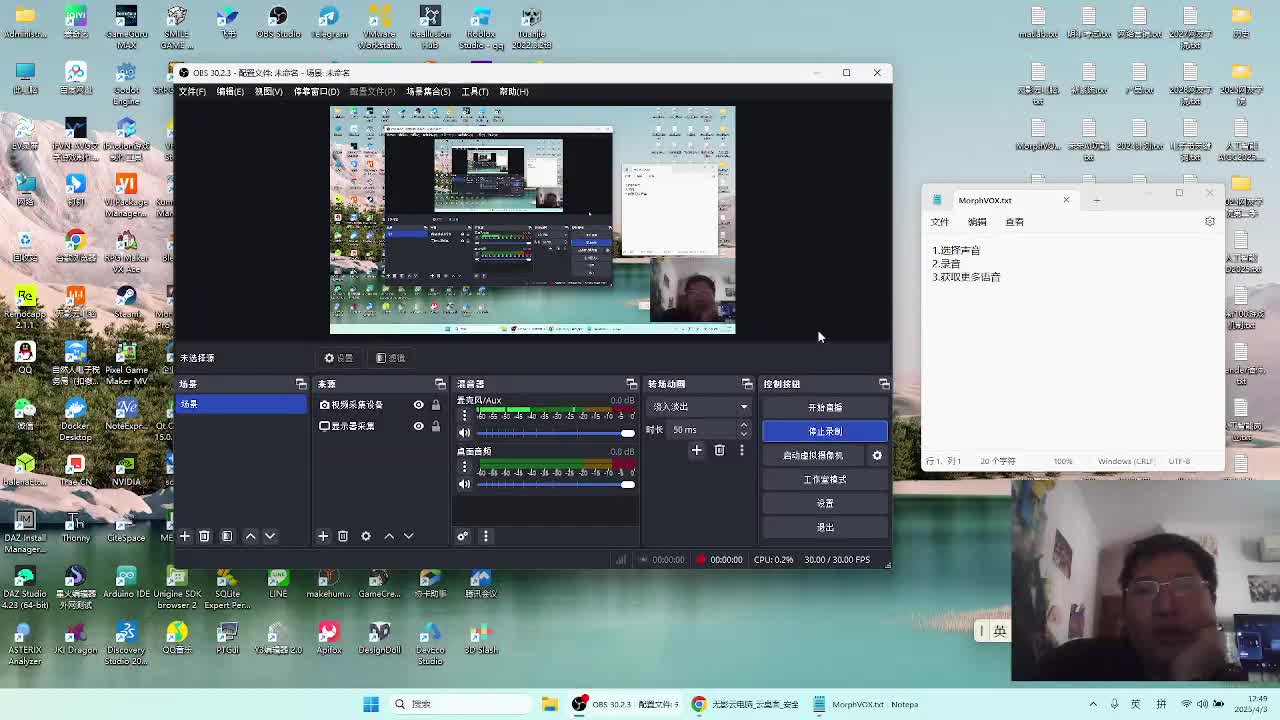Toggle visibility of 显示器采集 source
1280x720 pixels.
tap(418, 426)
